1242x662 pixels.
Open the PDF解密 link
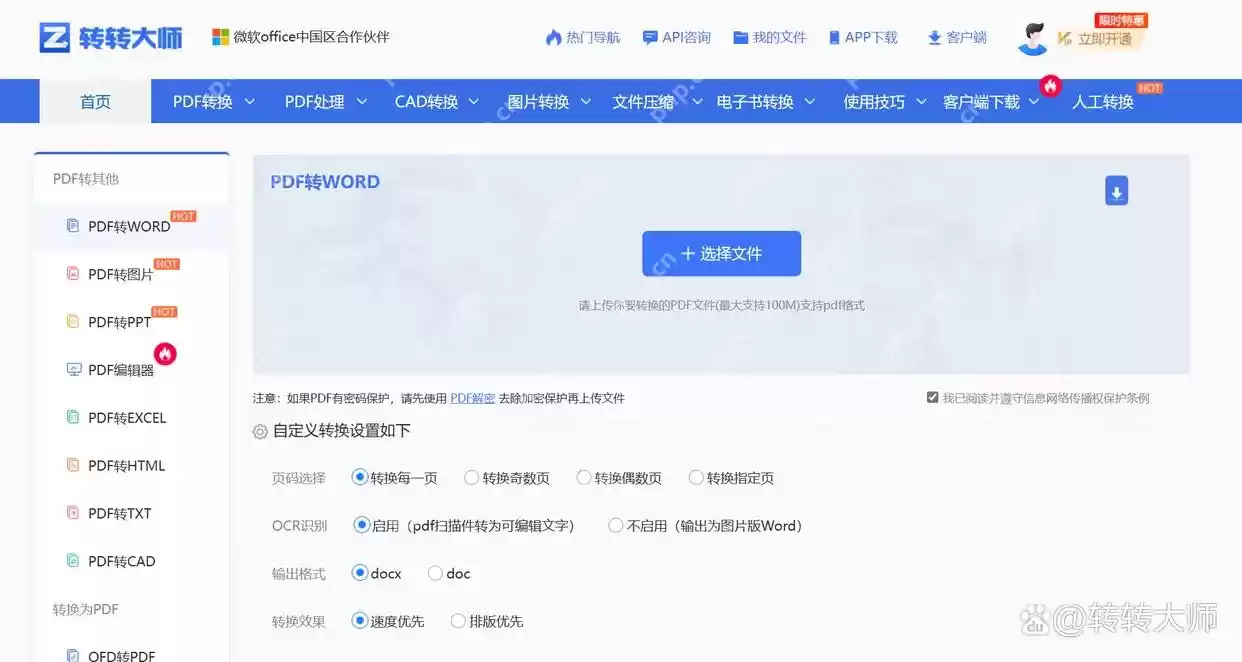(x=472, y=397)
